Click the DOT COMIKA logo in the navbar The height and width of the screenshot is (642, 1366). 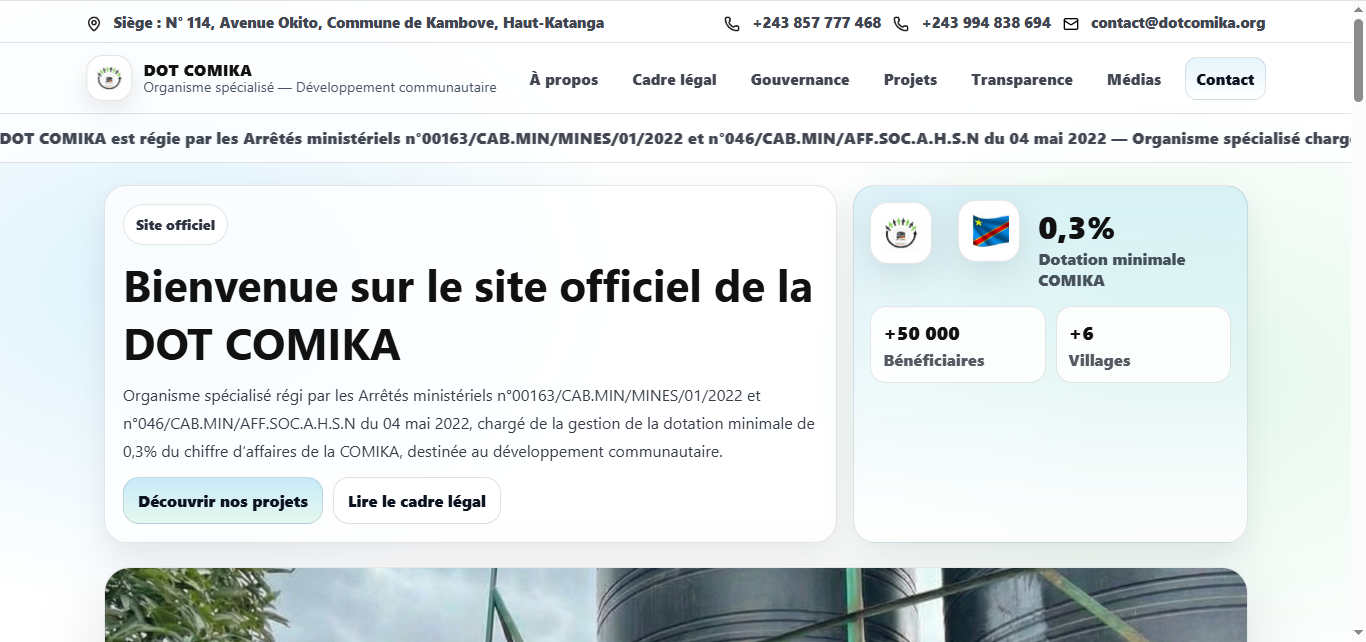pos(109,78)
